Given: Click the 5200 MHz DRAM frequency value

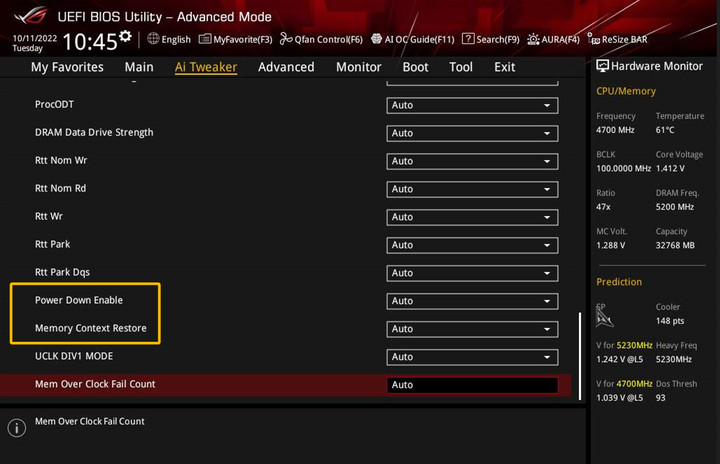Looking at the screenshot, I should [675, 207].
